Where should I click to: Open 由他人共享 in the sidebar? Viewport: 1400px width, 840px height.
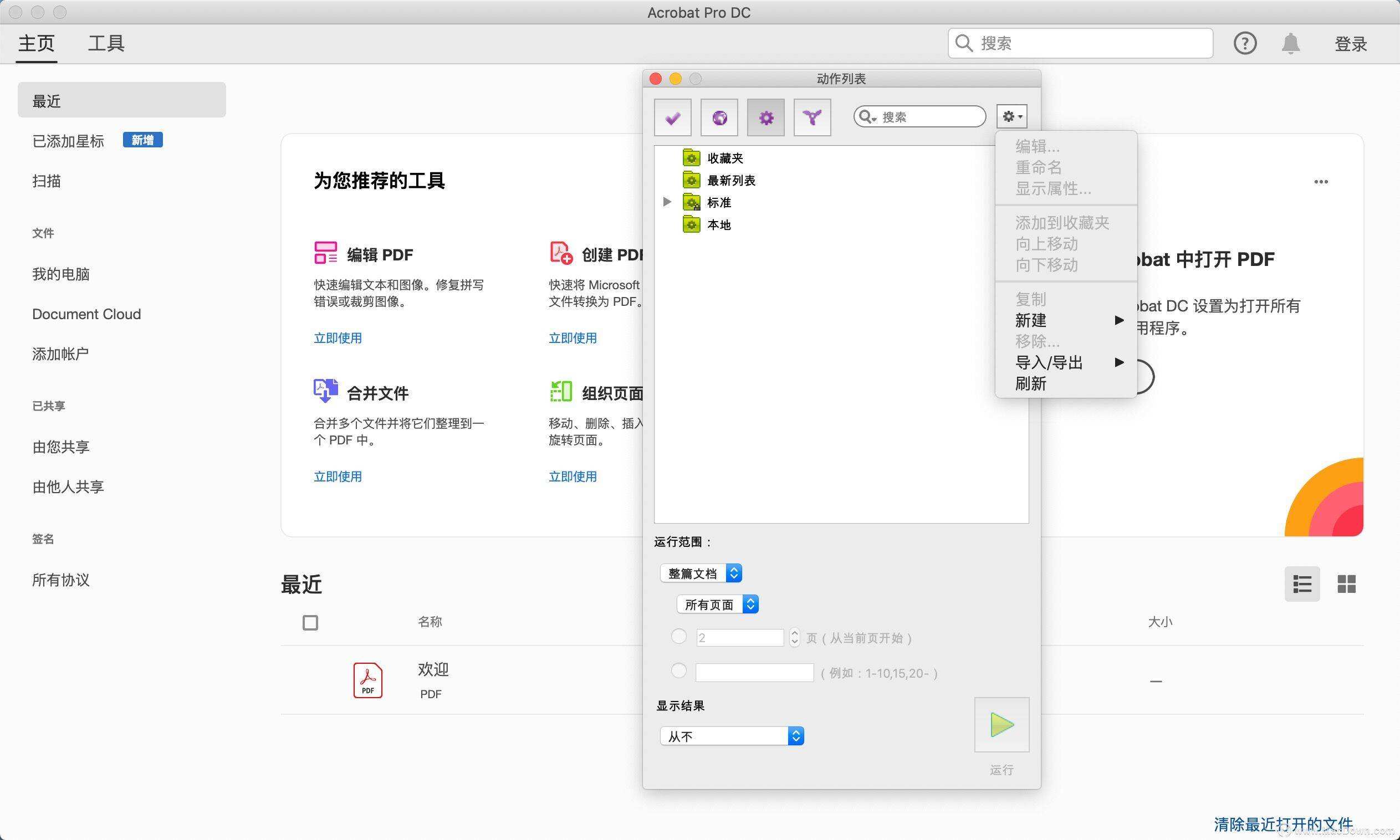tap(68, 488)
